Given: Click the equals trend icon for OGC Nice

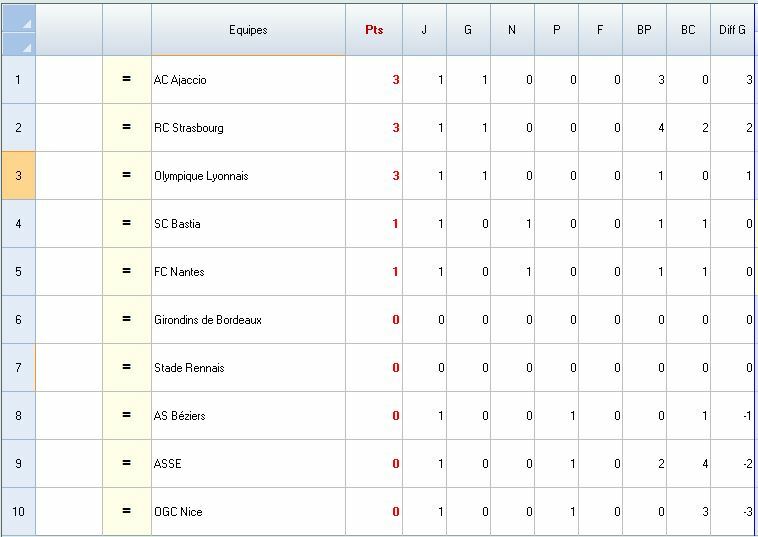Looking at the screenshot, I should (127, 512).
